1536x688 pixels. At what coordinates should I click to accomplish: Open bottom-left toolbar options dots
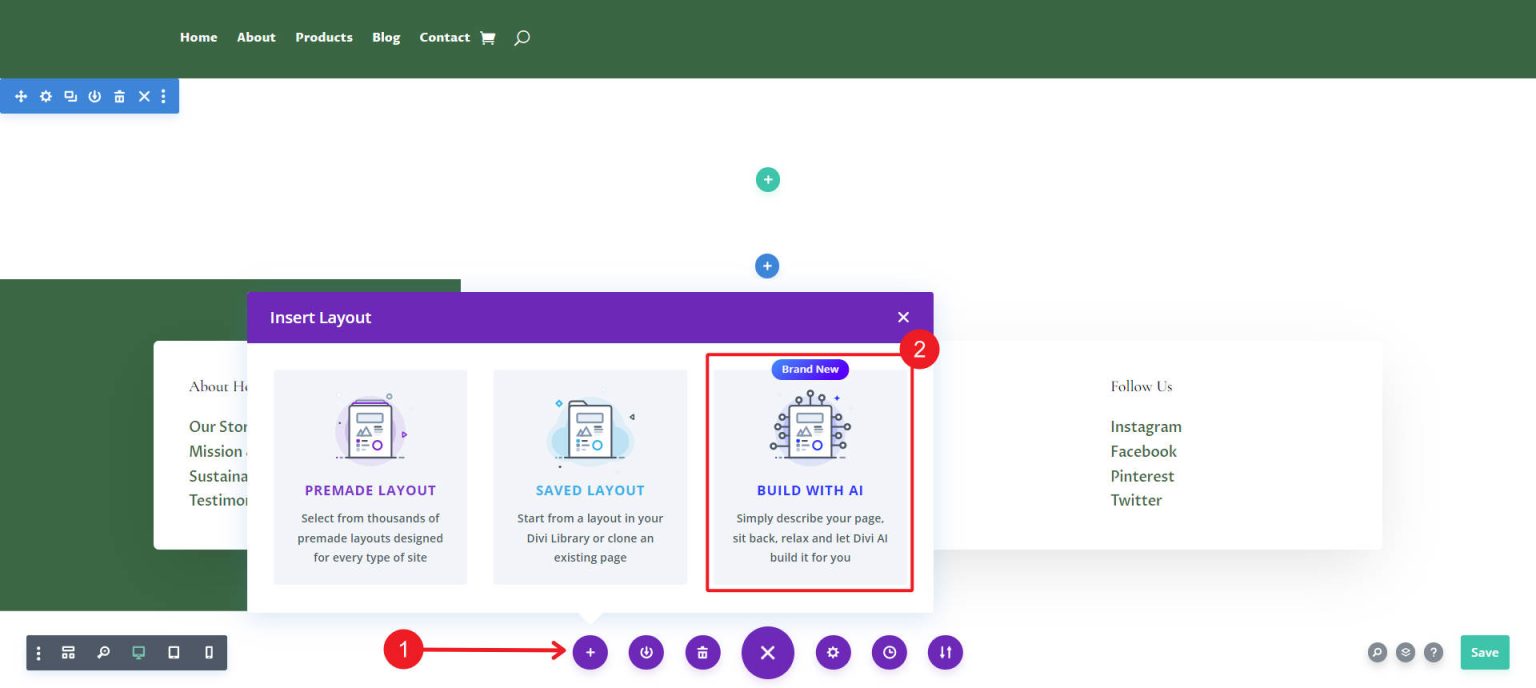39,653
